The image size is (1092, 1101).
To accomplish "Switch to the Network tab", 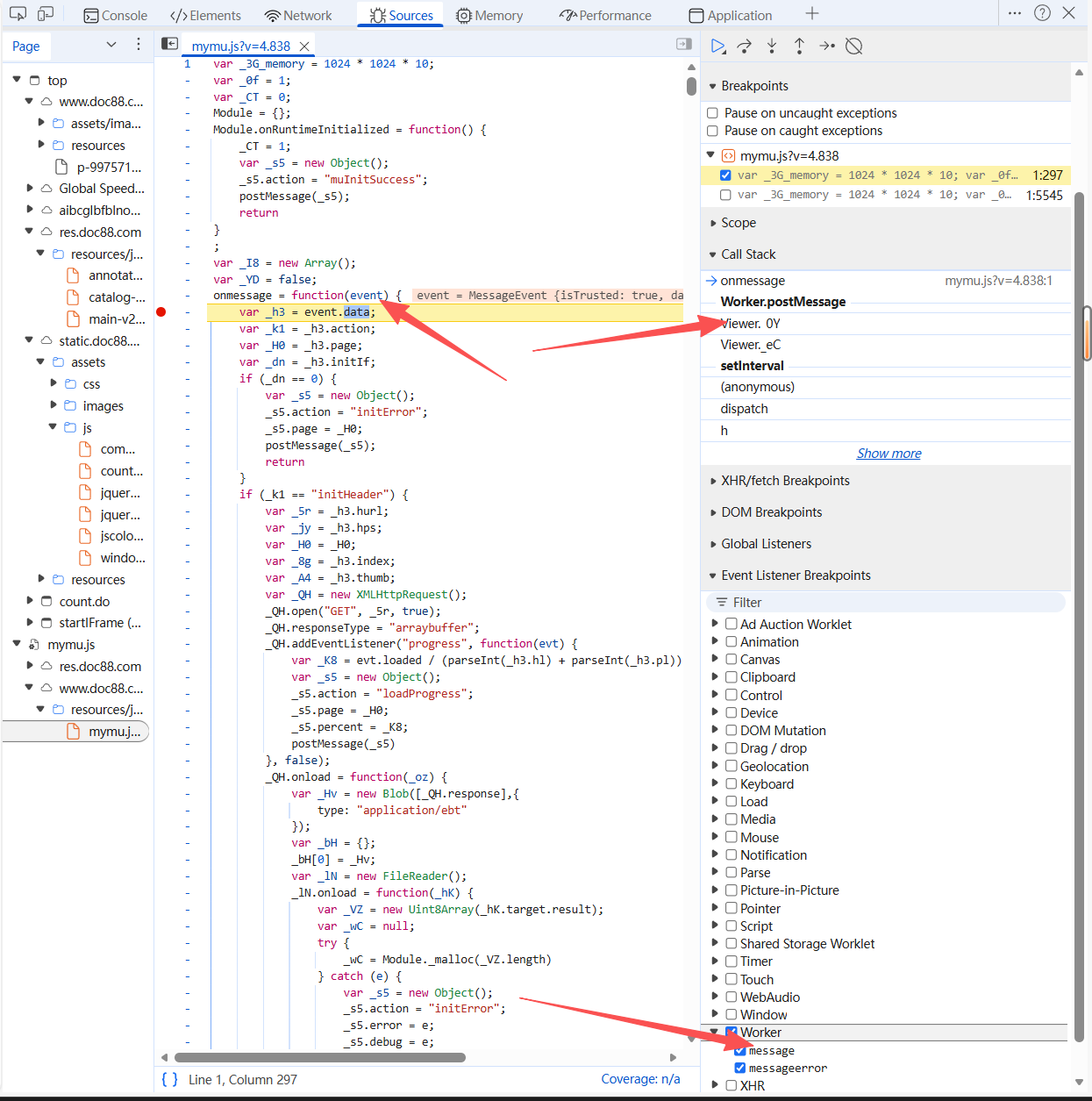I will pyautogui.click(x=298, y=15).
